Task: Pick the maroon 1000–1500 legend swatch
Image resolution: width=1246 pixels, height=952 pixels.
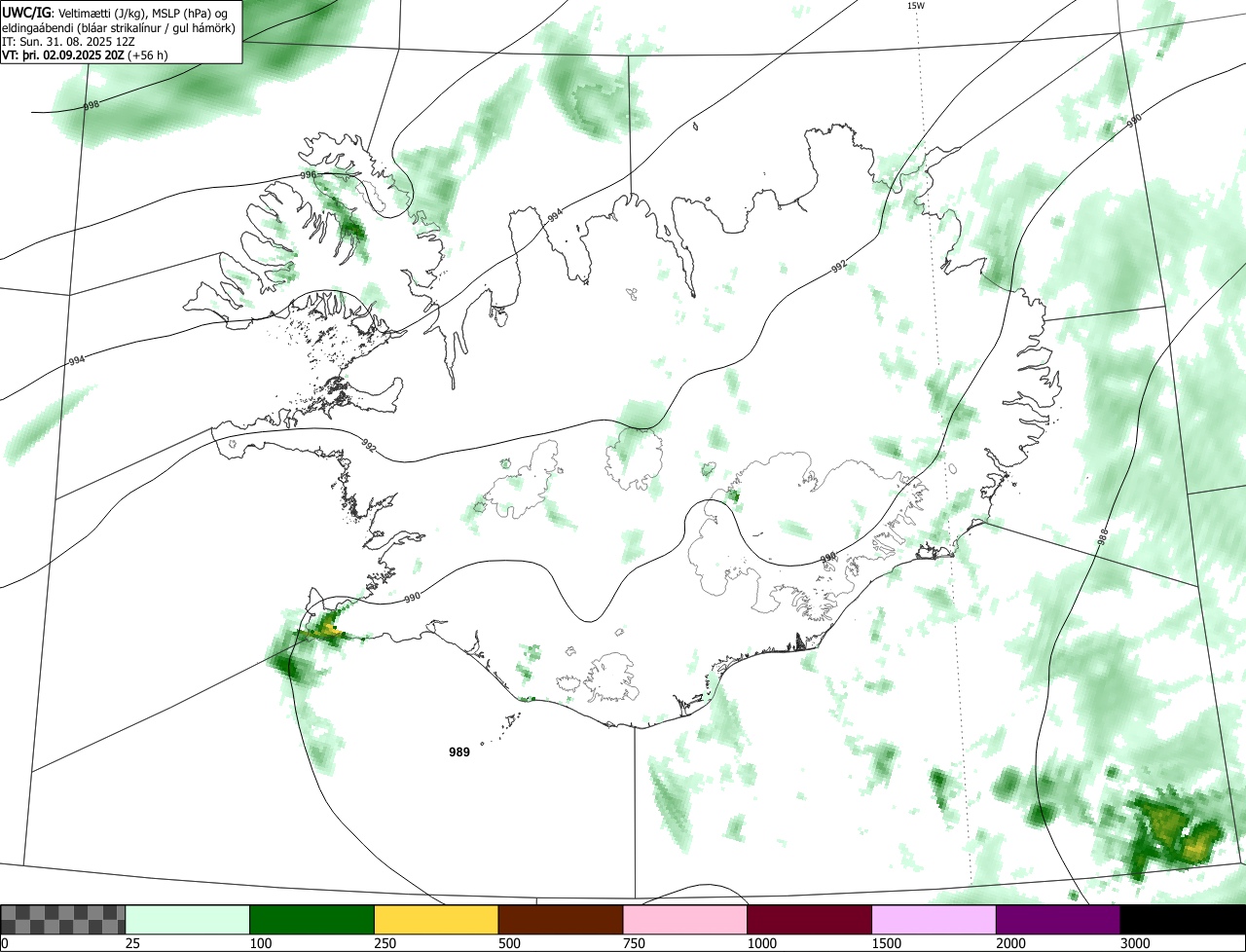Action: pos(810,920)
